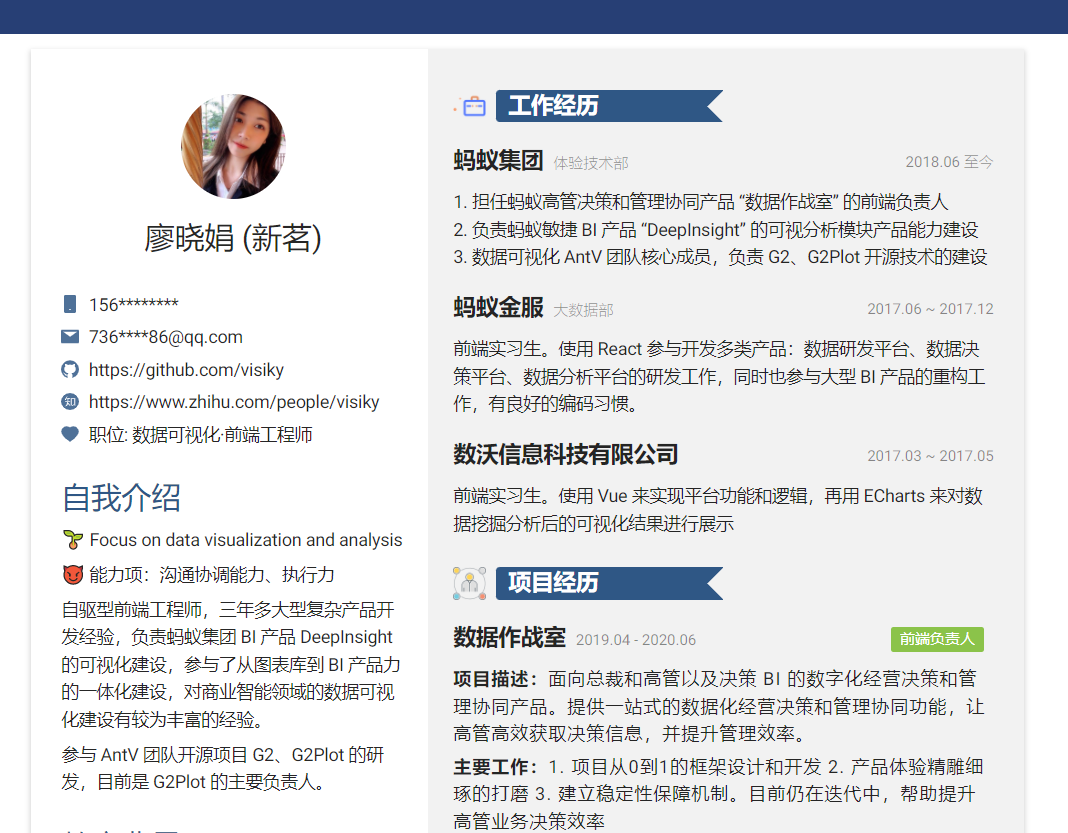Click the date 2017.03 ~ 2017.05
This screenshot has width=1068, height=833.
pyautogui.click(x=930, y=456)
